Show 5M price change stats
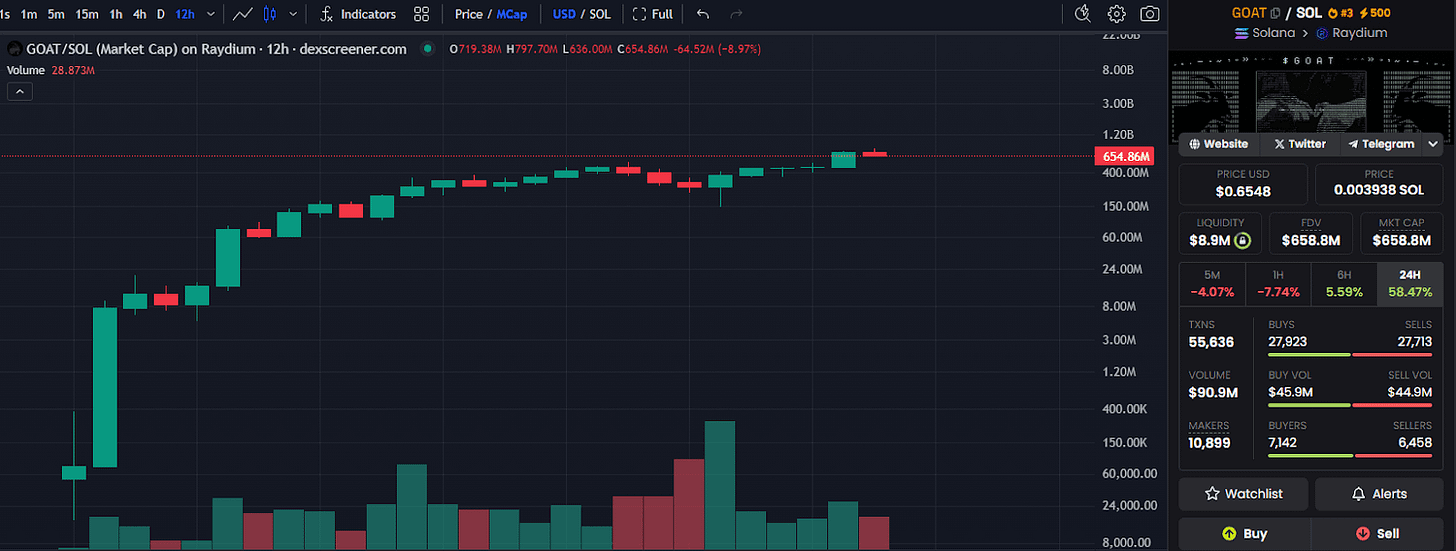 tap(1212, 285)
